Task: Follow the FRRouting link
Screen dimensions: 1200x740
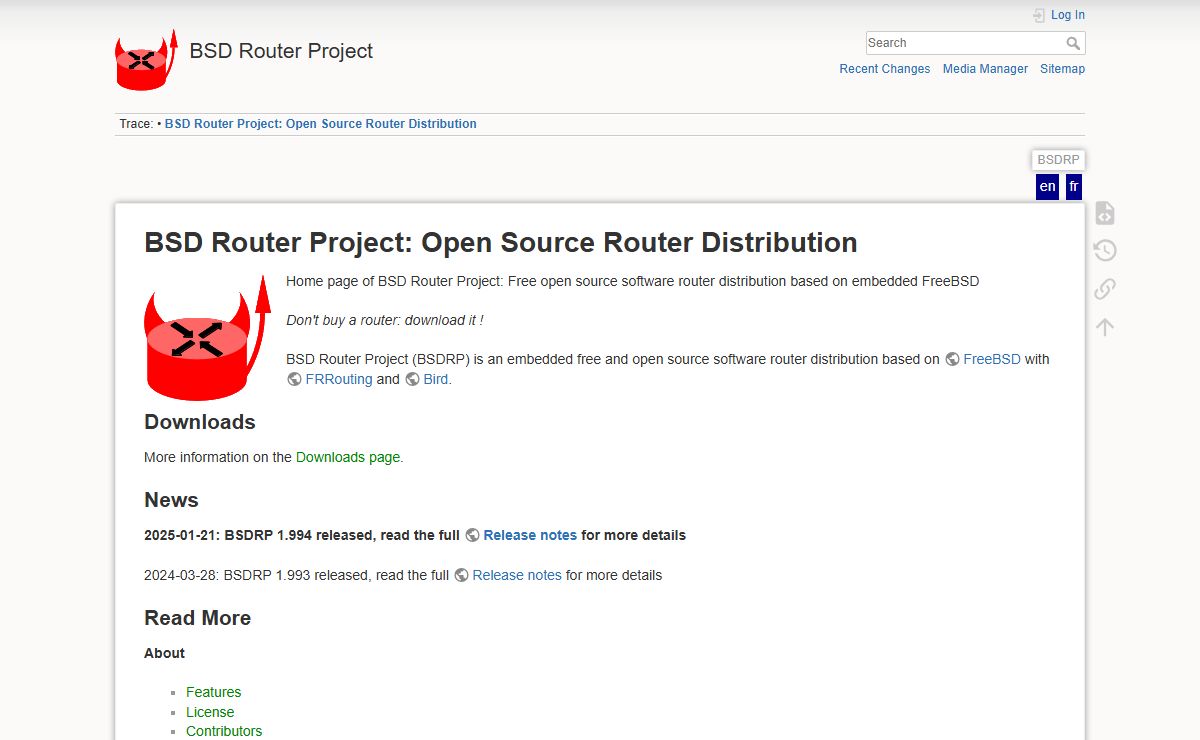Action: click(339, 379)
